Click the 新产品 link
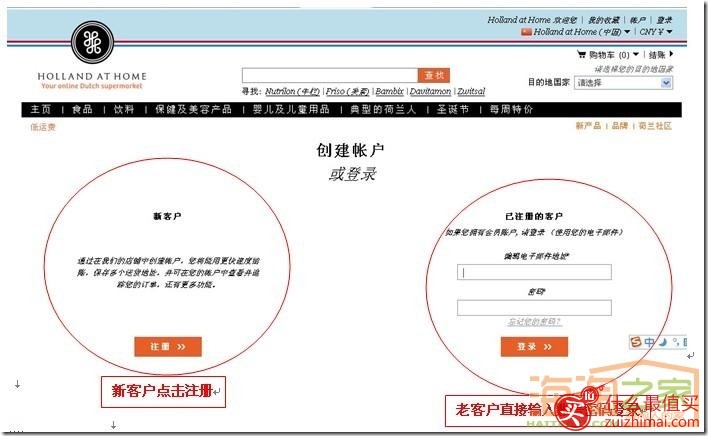Image resolution: width=708 pixels, height=436 pixels. pyautogui.click(x=588, y=125)
